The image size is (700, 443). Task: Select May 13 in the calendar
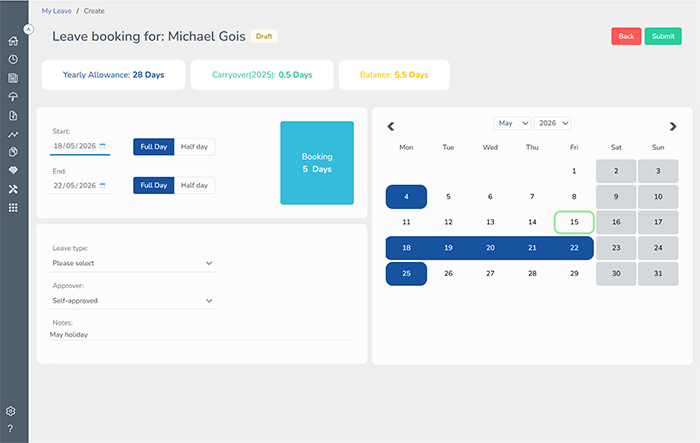click(x=490, y=222)
